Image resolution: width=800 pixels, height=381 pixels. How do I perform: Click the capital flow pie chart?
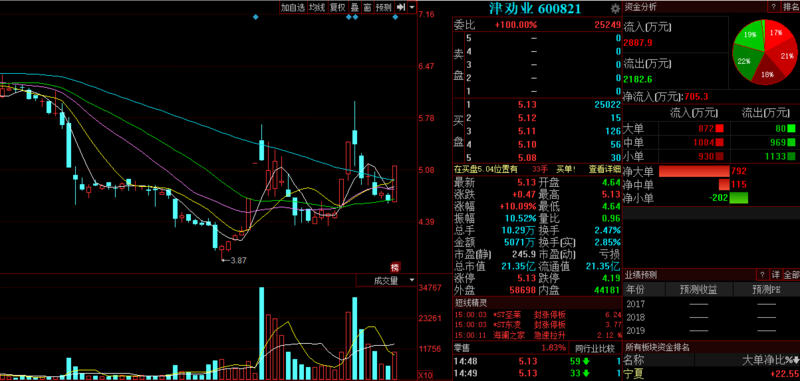[763, 52]
